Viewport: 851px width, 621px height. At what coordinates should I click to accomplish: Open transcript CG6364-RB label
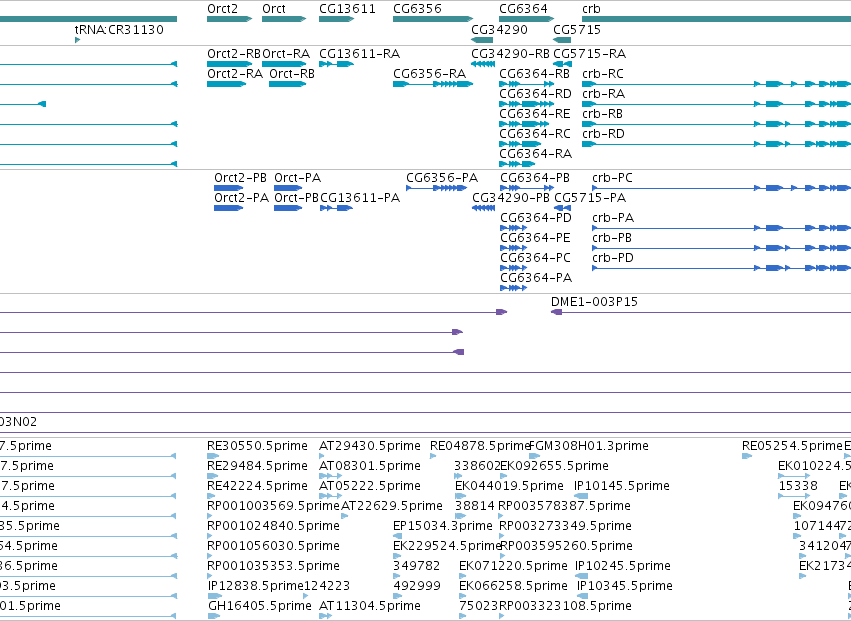535,74
